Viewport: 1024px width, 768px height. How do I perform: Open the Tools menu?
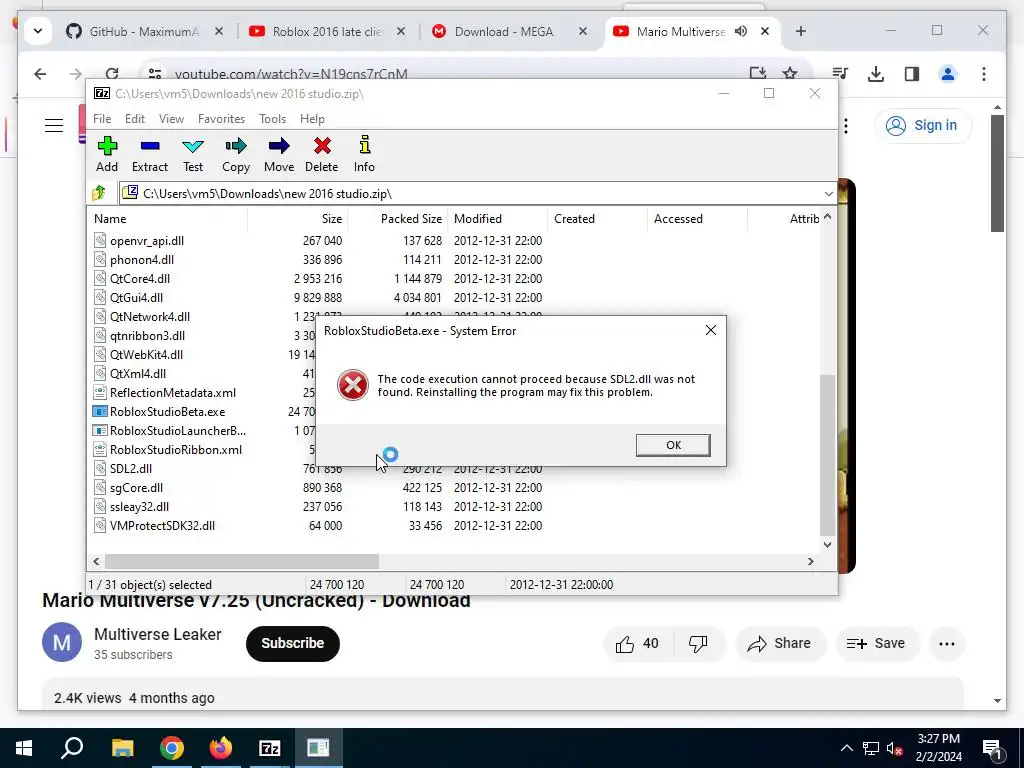point(272,119)
